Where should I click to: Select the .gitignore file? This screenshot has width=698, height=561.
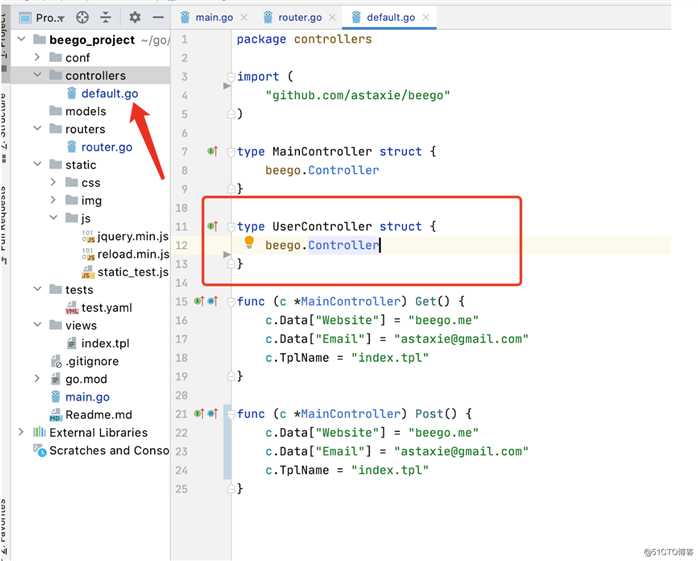pos(92,361)
